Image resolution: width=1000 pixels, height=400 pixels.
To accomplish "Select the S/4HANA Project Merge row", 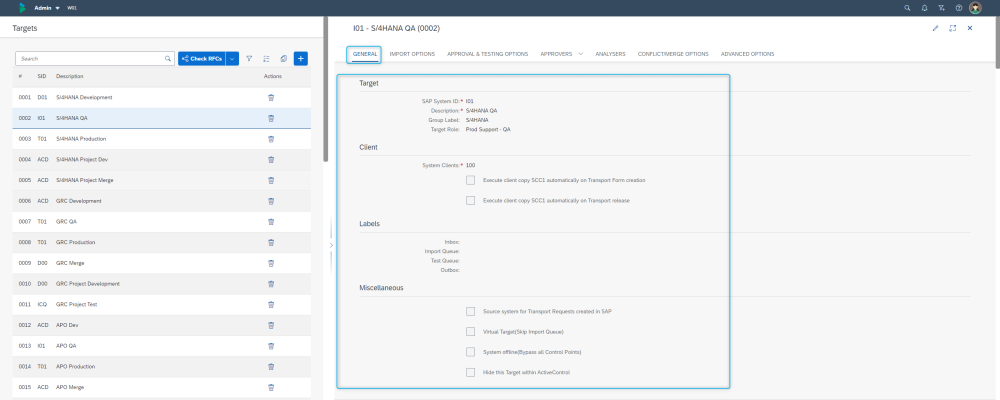I will pos(161,181).
